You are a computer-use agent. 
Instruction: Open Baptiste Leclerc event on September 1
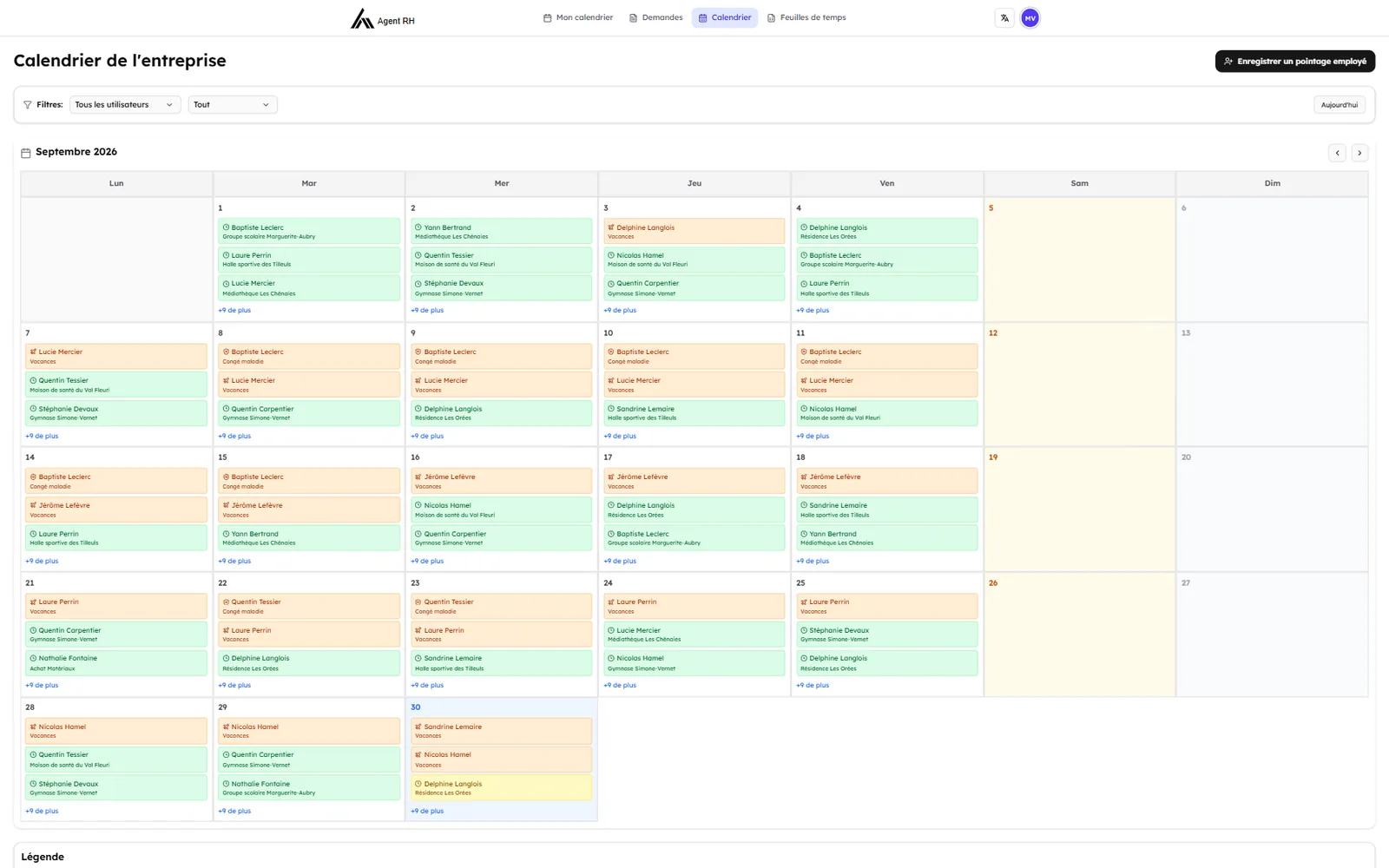click(x=309, y=232)
